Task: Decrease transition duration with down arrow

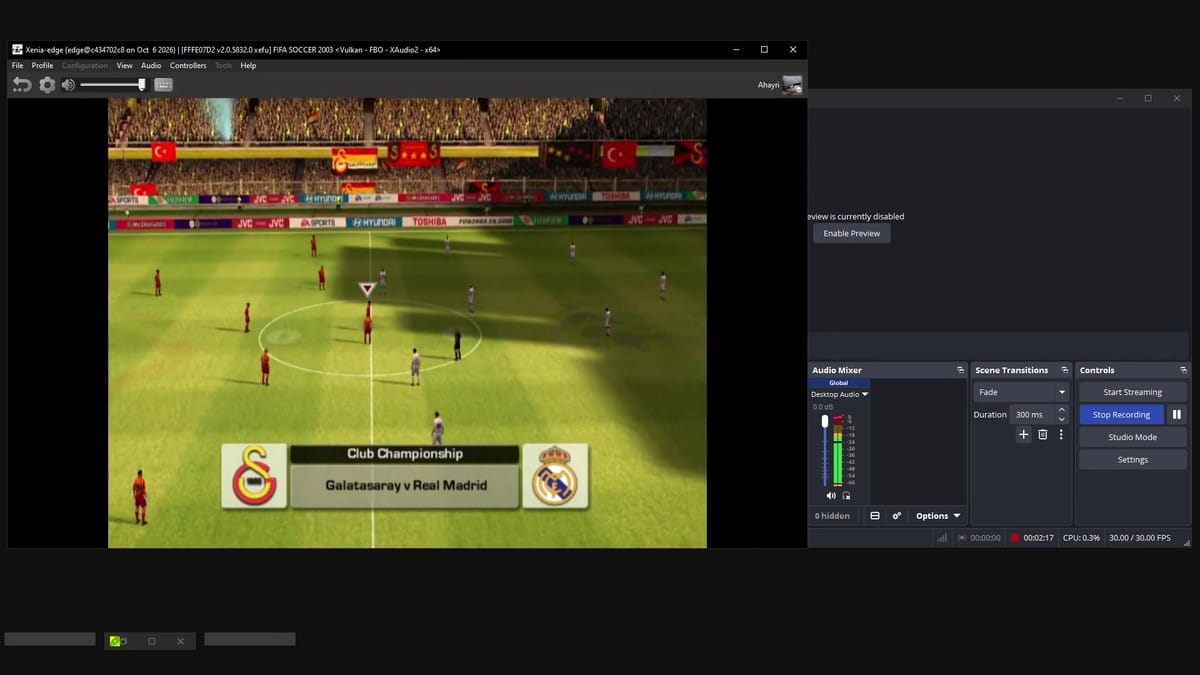Action: point(1062,419)
